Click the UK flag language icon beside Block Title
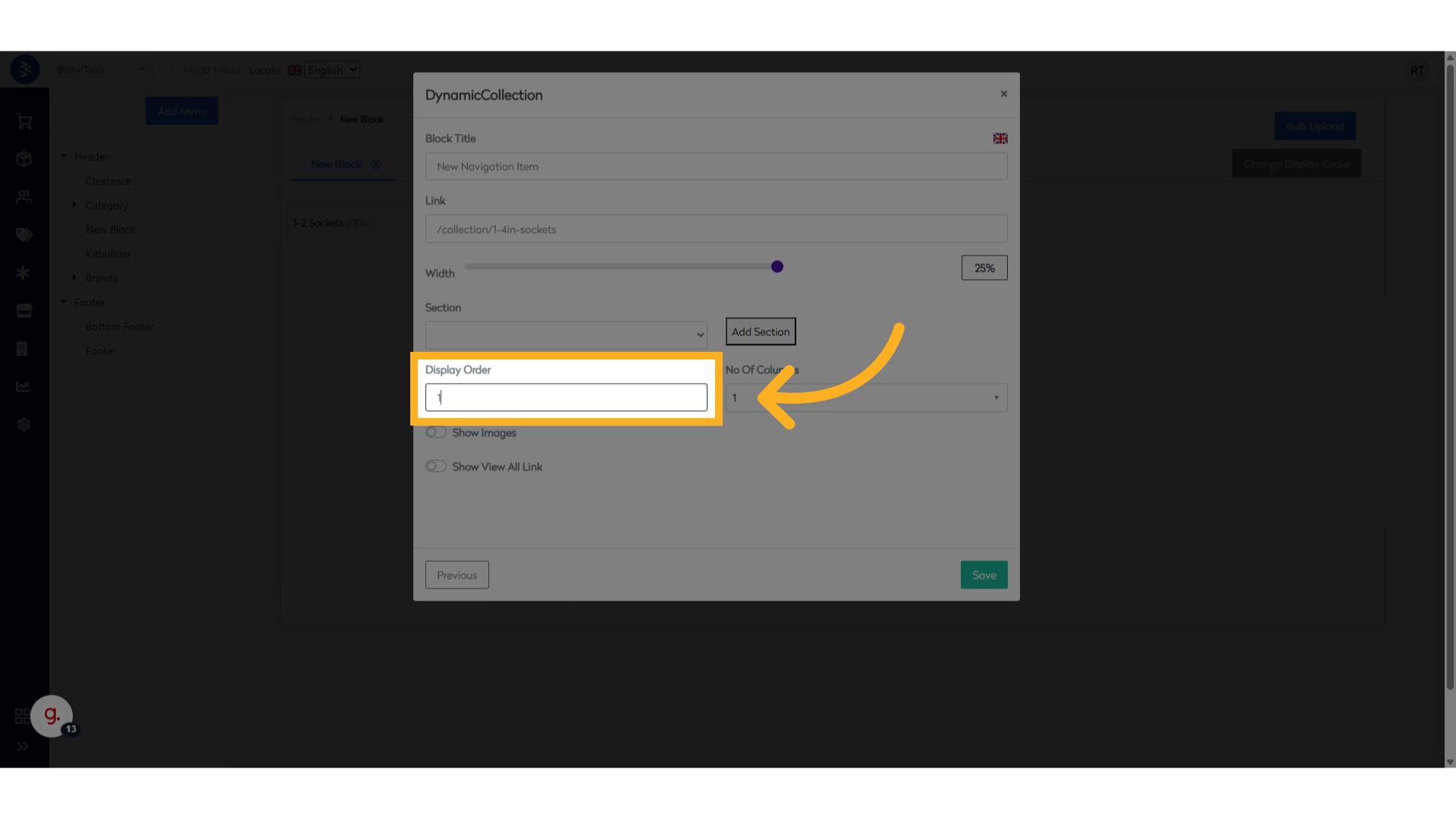The image size is (1456, 819). pyautogui.click(x=1000, y=139)
